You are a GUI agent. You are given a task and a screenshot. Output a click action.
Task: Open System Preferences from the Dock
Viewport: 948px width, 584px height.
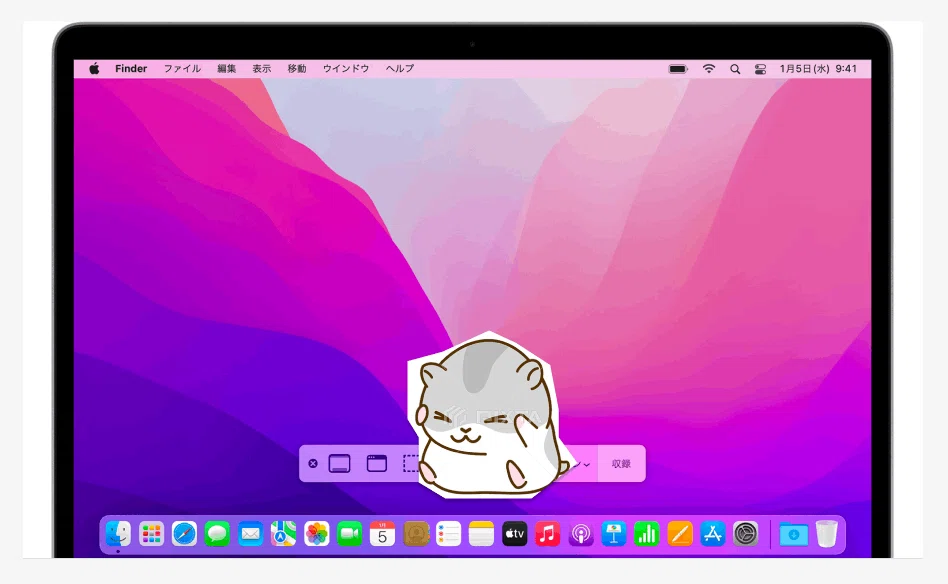pos(745,534)
